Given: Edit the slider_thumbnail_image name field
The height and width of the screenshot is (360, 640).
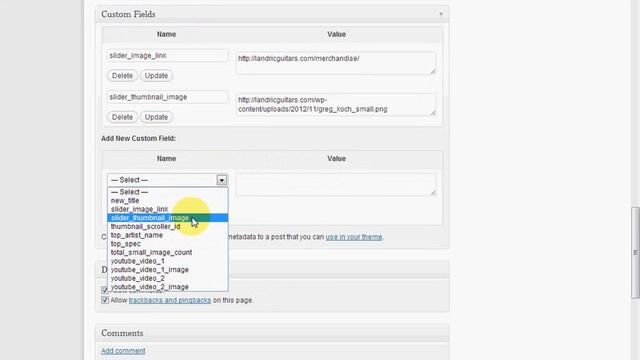Looking at the screenshot, I should click(x=167, y=97).
